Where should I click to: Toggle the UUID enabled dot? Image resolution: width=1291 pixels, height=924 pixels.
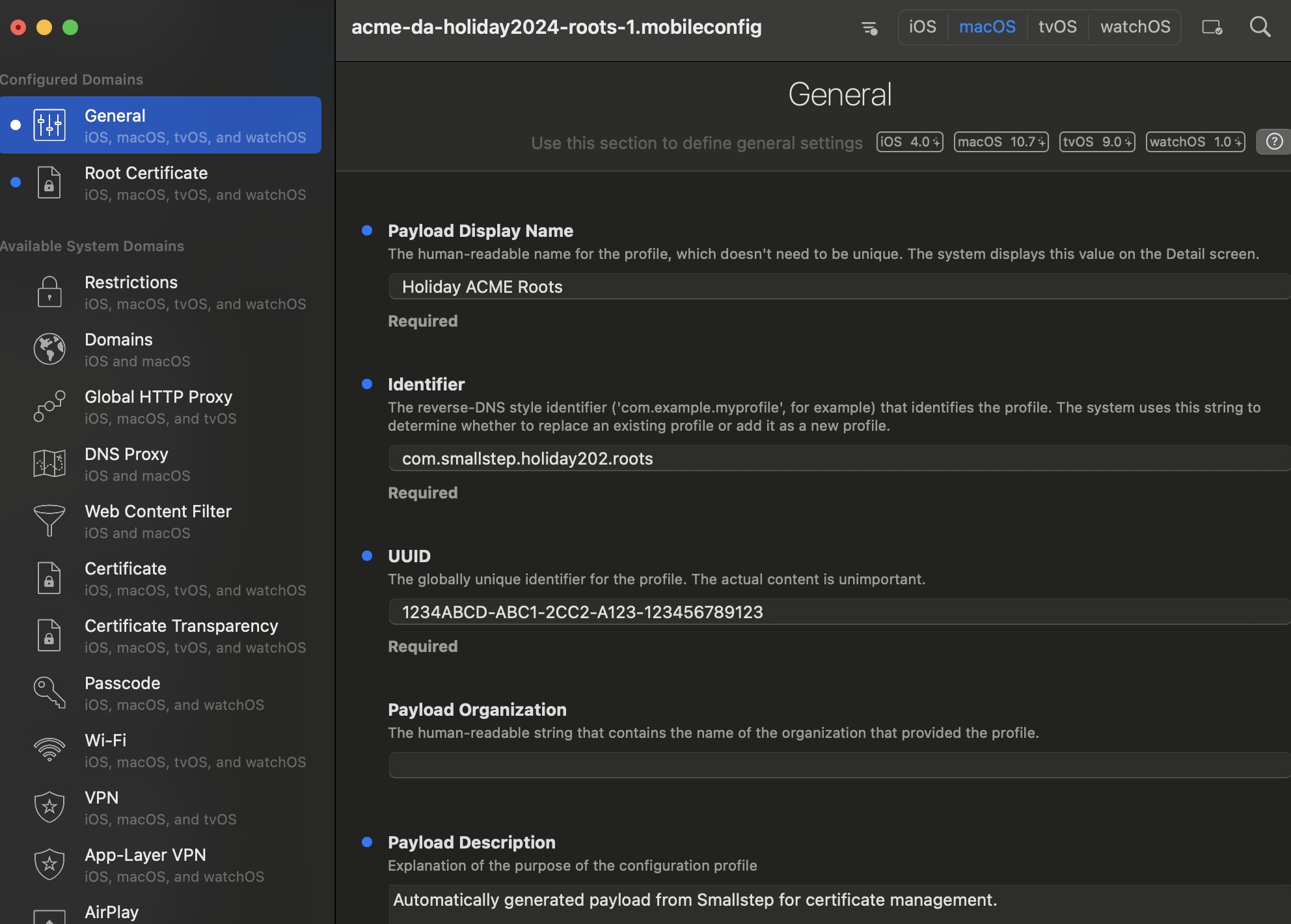[367, 556]
